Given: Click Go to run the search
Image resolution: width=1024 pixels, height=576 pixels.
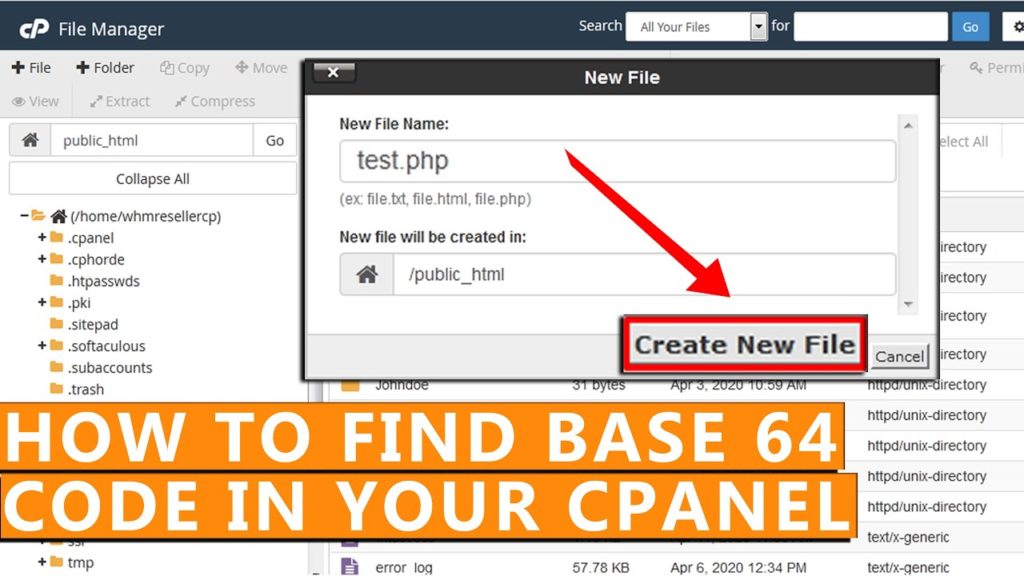Looking at the screenshot, I should (x=970, y=26).
